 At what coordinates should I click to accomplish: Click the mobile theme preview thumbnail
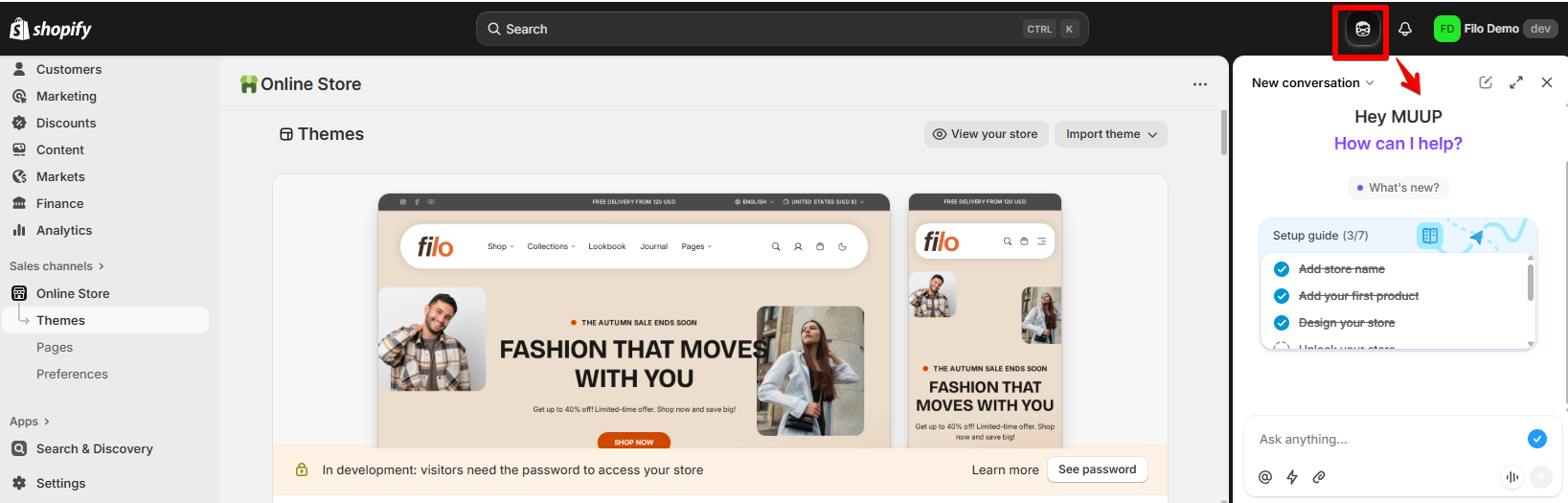click(x=985, y=321)
